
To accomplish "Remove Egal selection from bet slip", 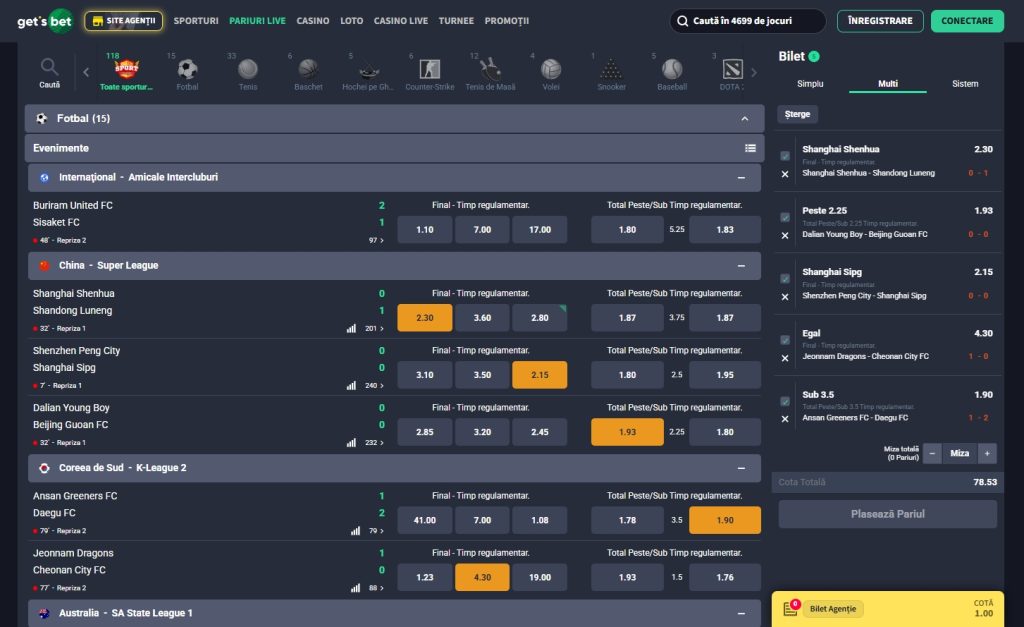I will (x=785, y=359).
